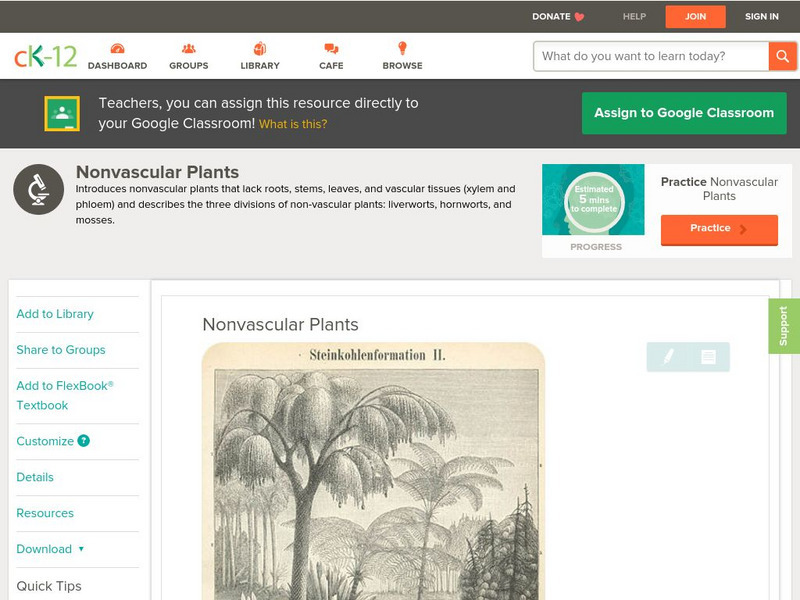The image size is (800, 600).
Task: Open the notes tool icon
Action: [708, 356]
